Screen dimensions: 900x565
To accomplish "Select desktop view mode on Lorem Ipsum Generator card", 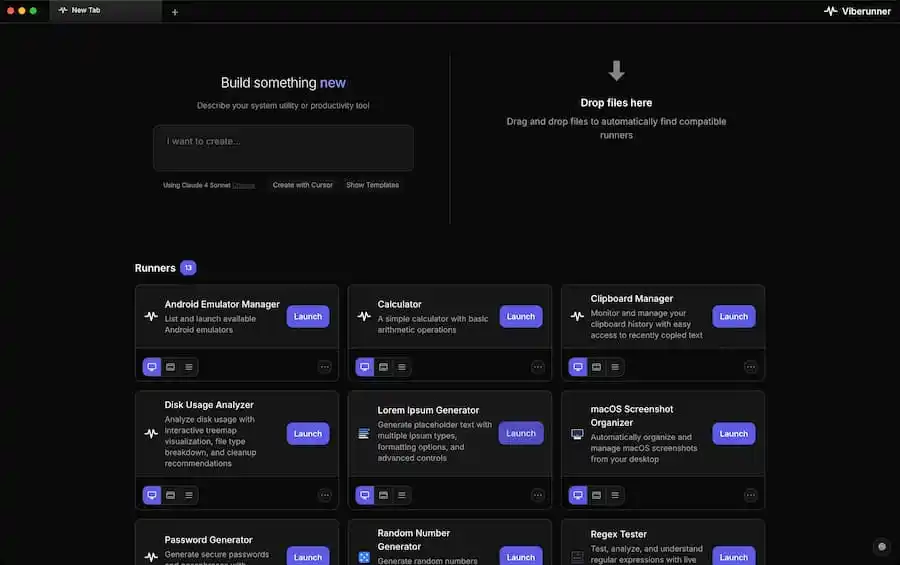I will [364, 495].
